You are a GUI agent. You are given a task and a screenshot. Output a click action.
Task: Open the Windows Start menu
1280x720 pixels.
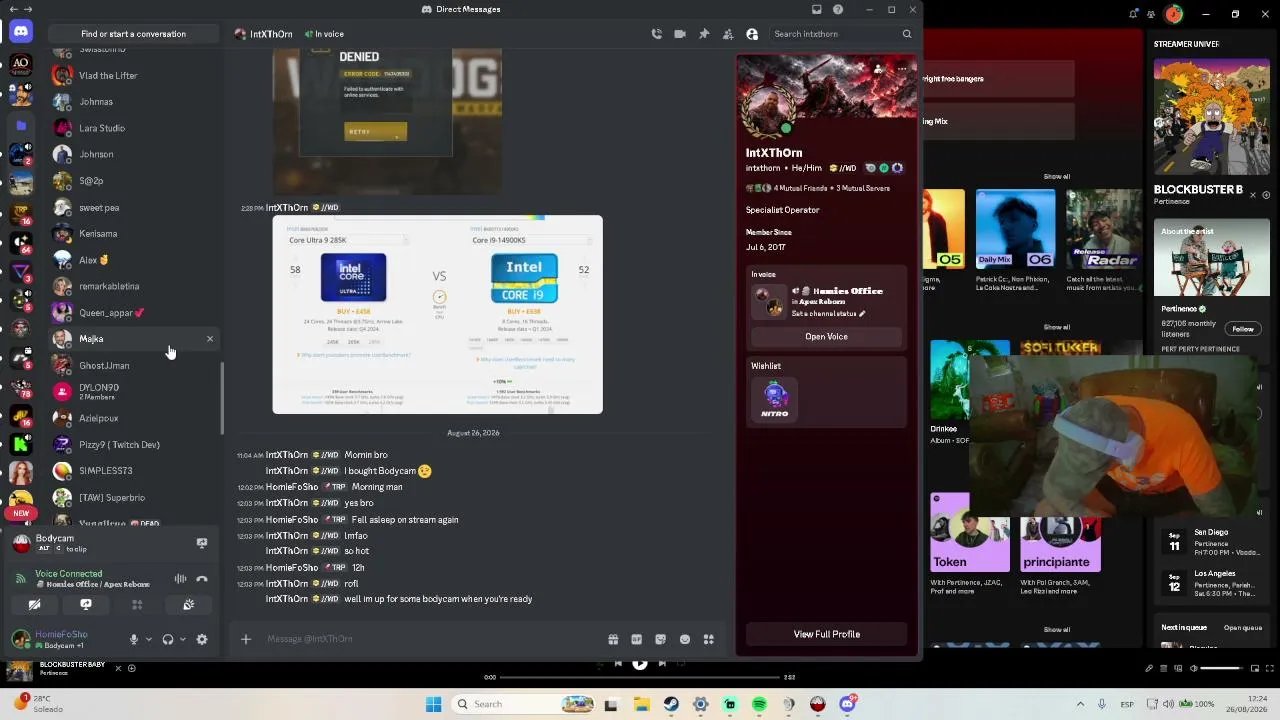pyautogui.click(x=433, y=704)
